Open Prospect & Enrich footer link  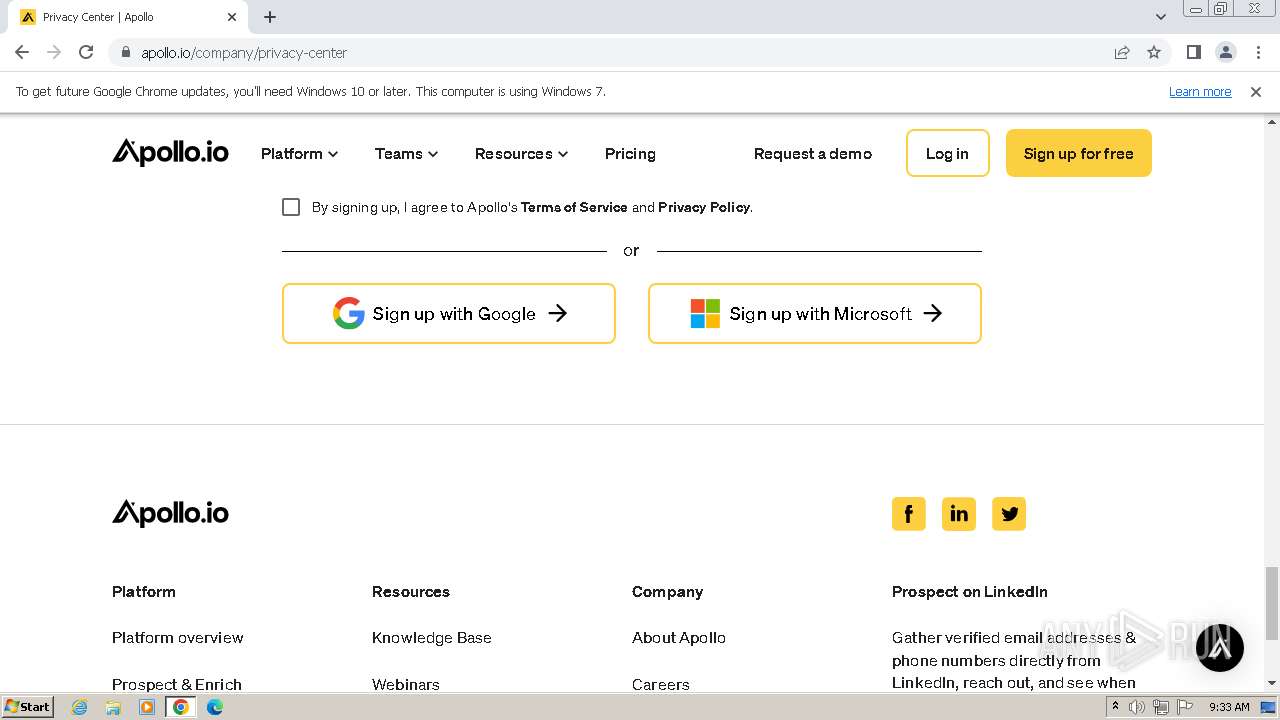click(x=177, y=684)
